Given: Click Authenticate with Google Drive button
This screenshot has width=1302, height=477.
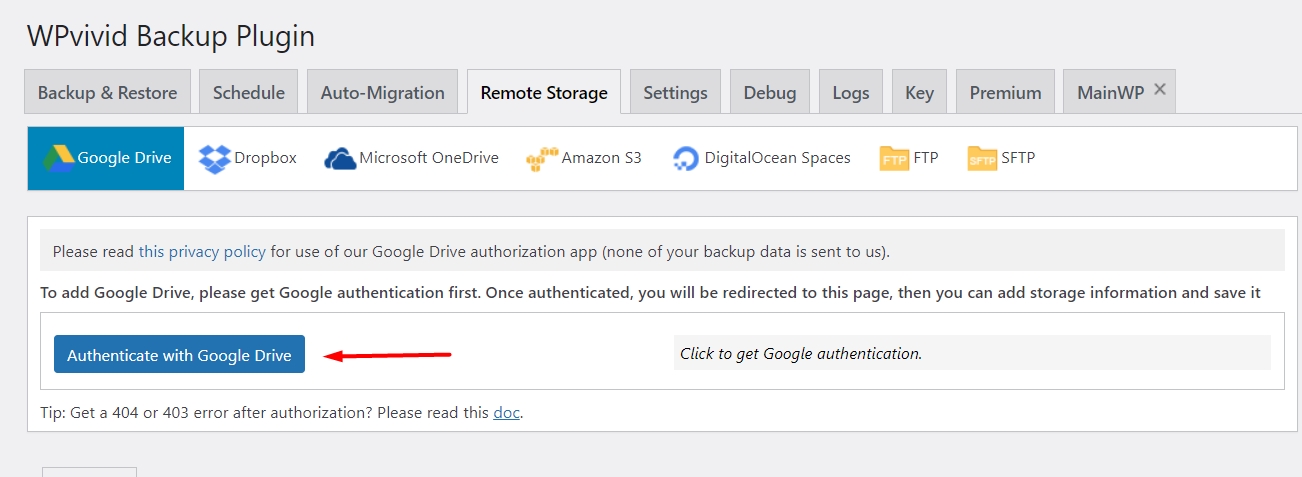Looking at the screenshot, I should [x=179, y=354].
